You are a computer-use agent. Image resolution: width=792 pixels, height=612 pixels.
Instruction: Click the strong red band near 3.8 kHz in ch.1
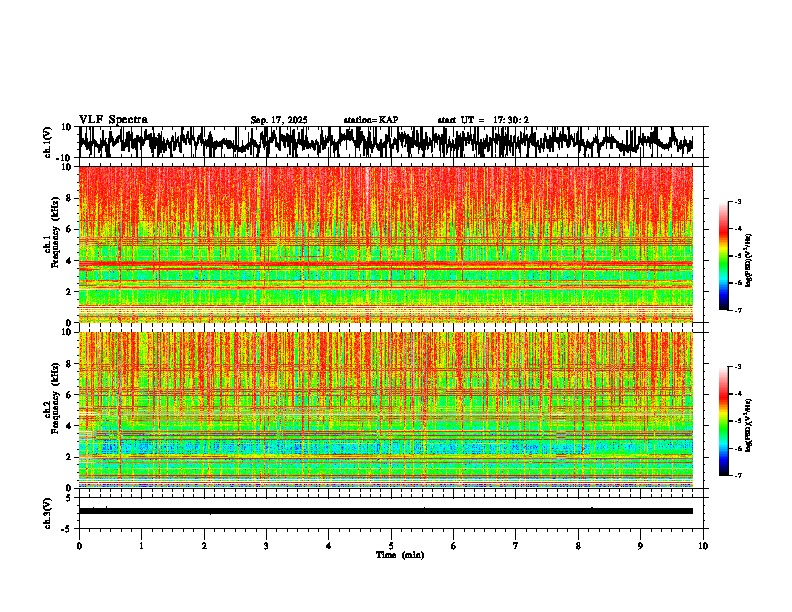click(386, 264)
